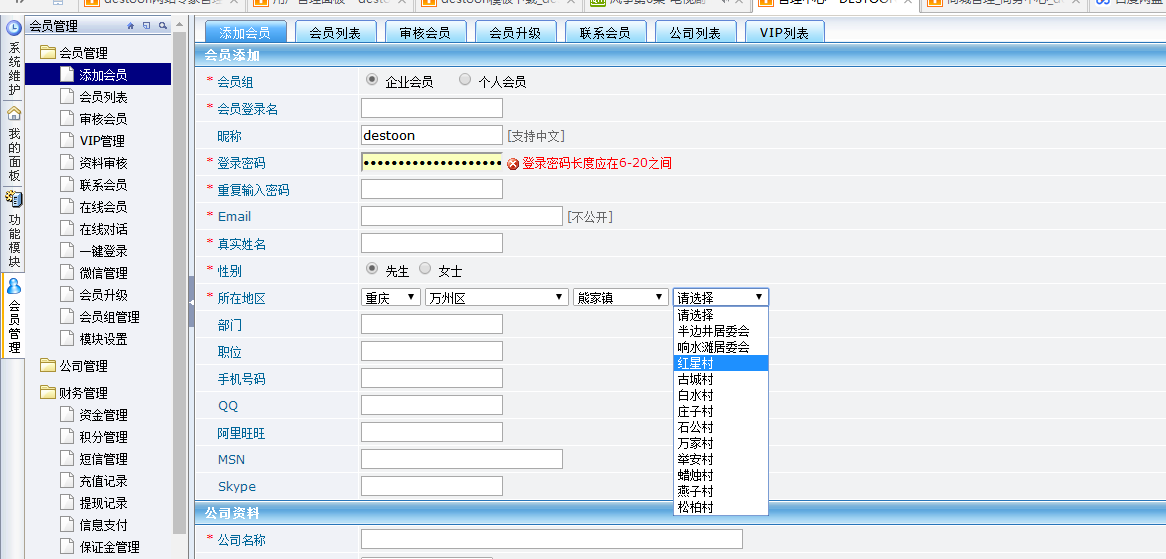Viewport: 1166px width, 559px height.
Task: Click the search icon in sidebar header
Action: coord(163,26)
